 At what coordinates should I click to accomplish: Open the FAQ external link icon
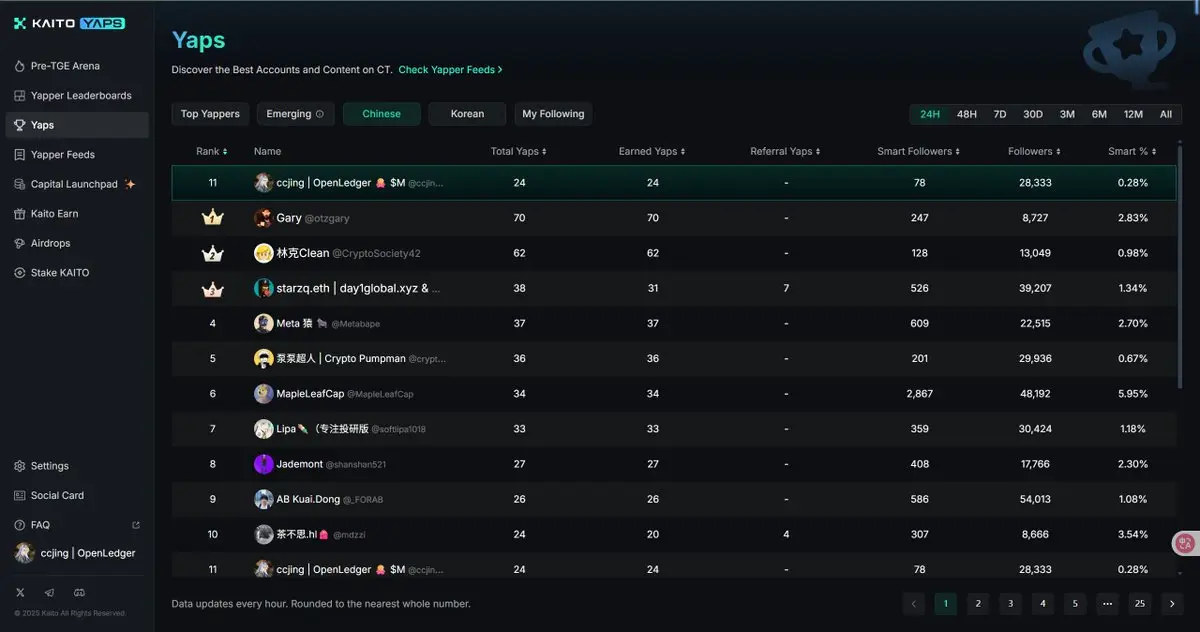click(x=136, y=525)
